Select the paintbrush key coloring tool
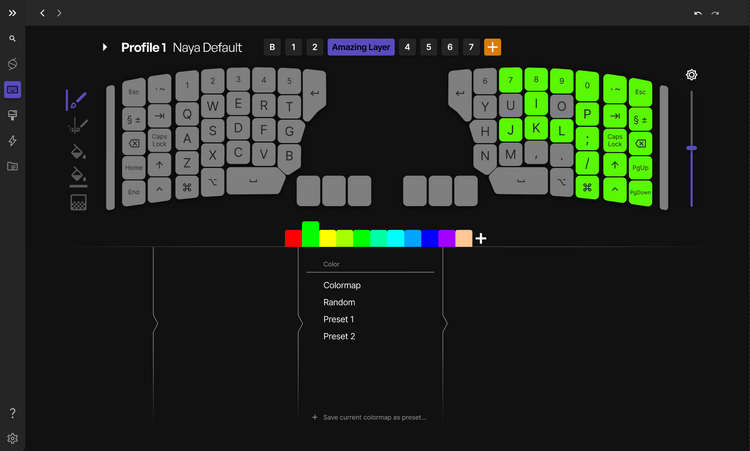 pos(77,100)
